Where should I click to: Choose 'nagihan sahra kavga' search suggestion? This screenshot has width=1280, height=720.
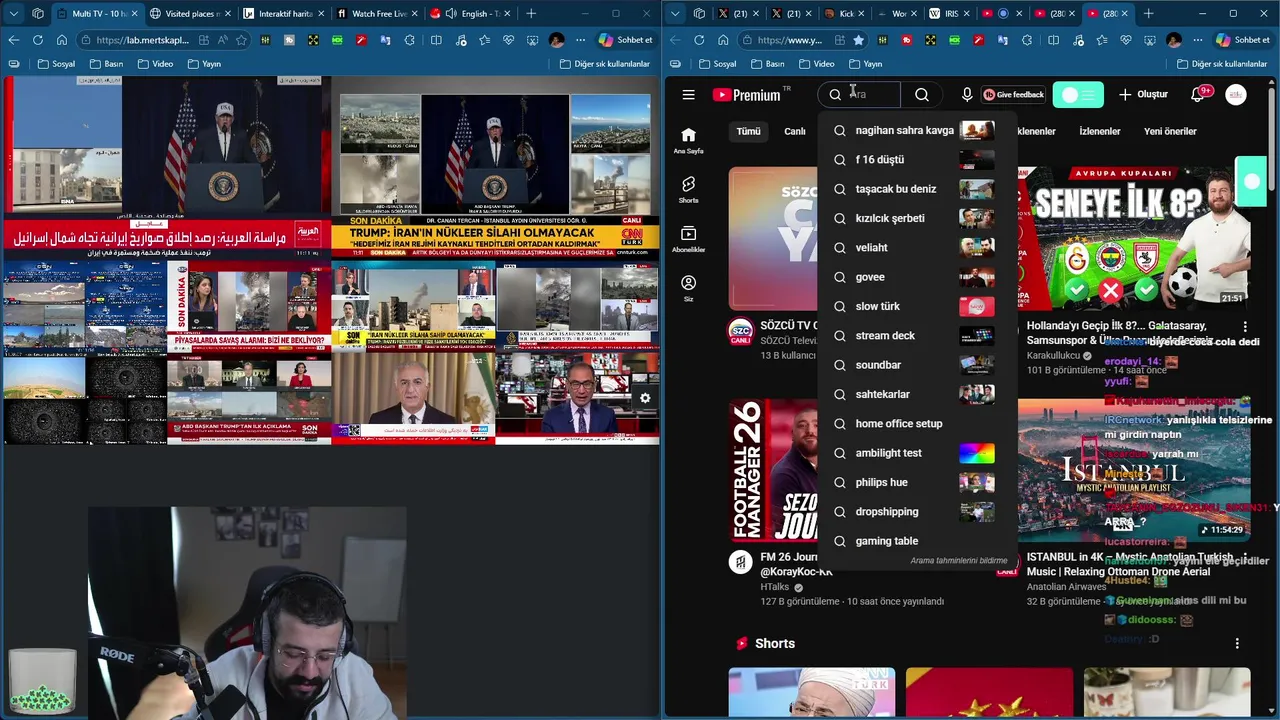917,130
